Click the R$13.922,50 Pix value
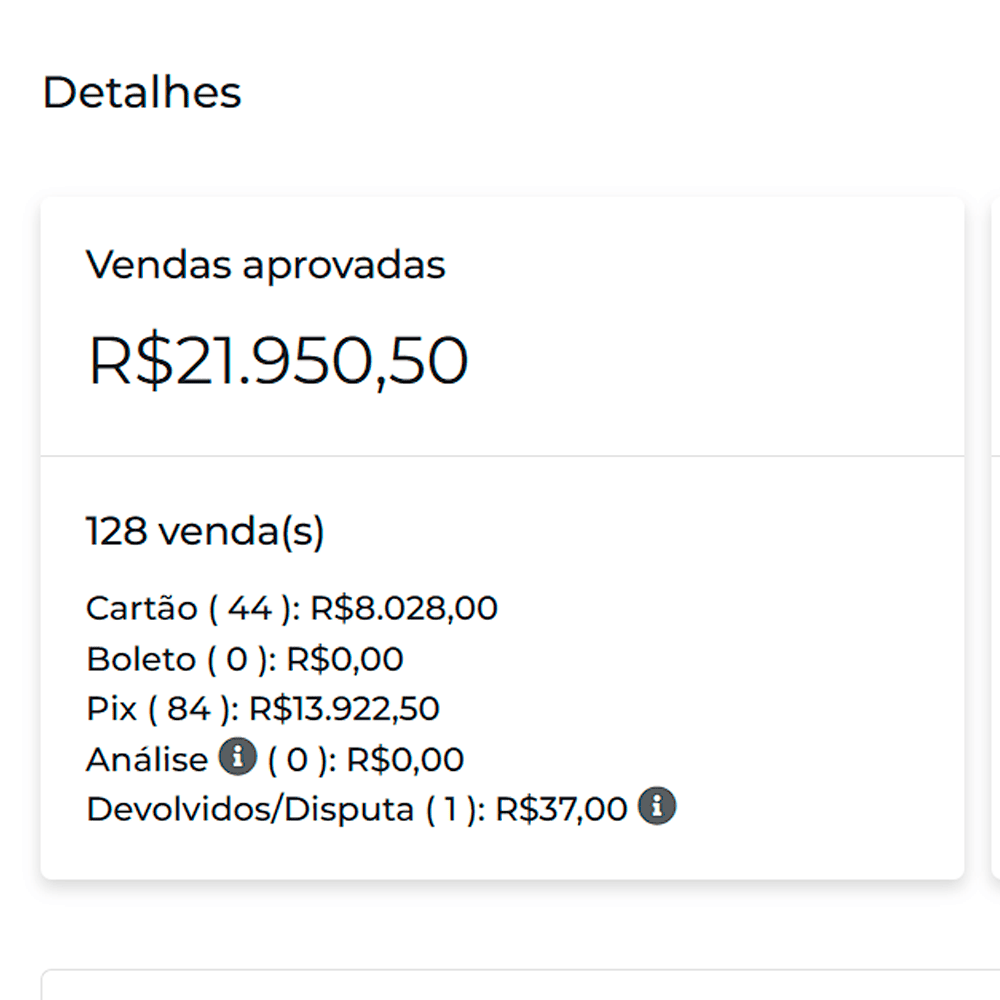This screenshot has height=1000, width=1000. (344, 709)
